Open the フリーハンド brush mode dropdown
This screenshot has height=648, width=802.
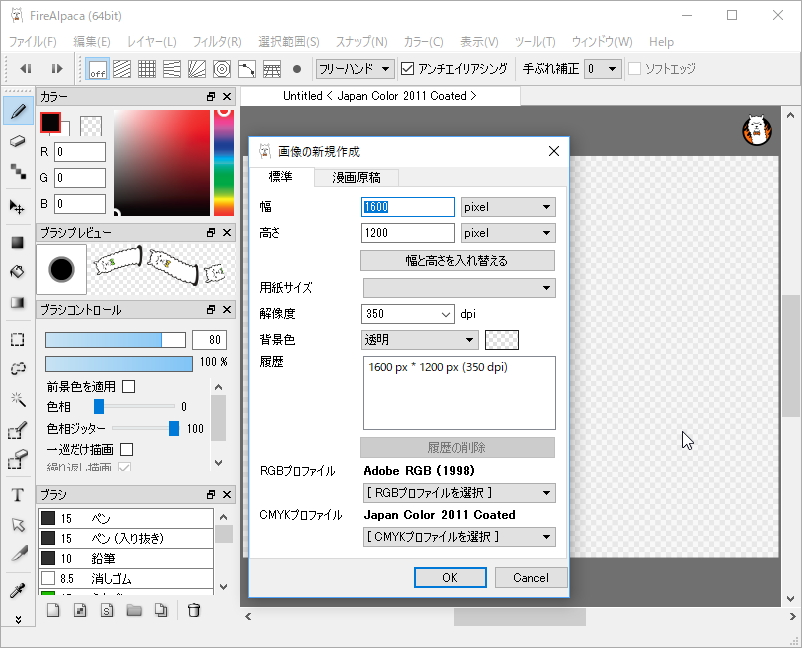tap(355, 68)
